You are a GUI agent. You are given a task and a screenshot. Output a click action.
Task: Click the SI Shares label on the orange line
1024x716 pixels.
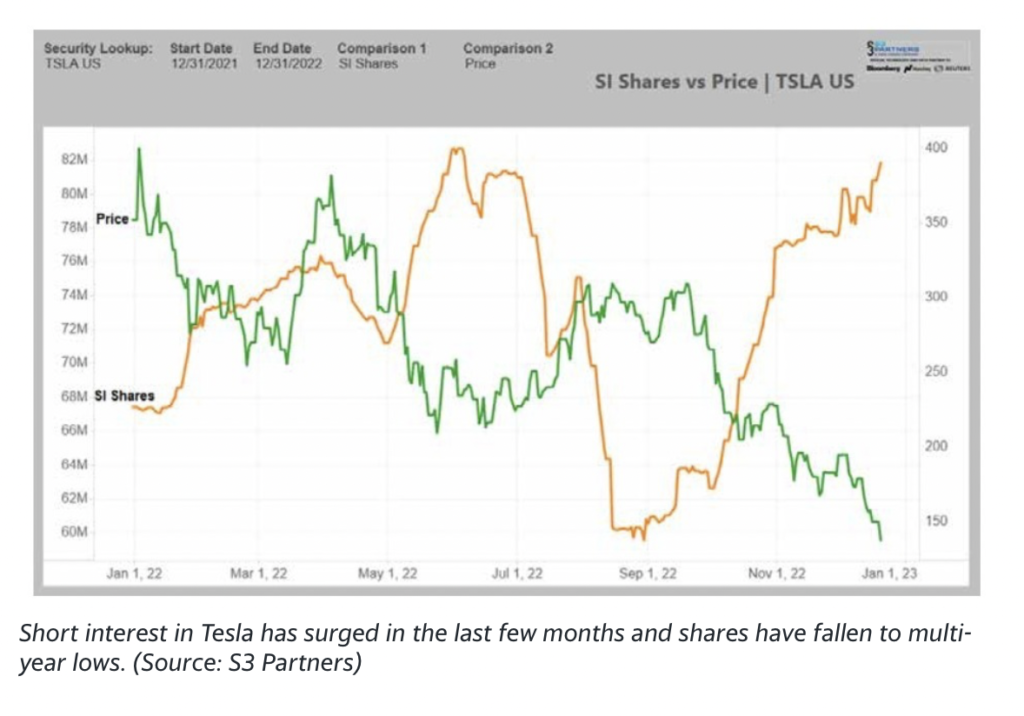point(124,396)
